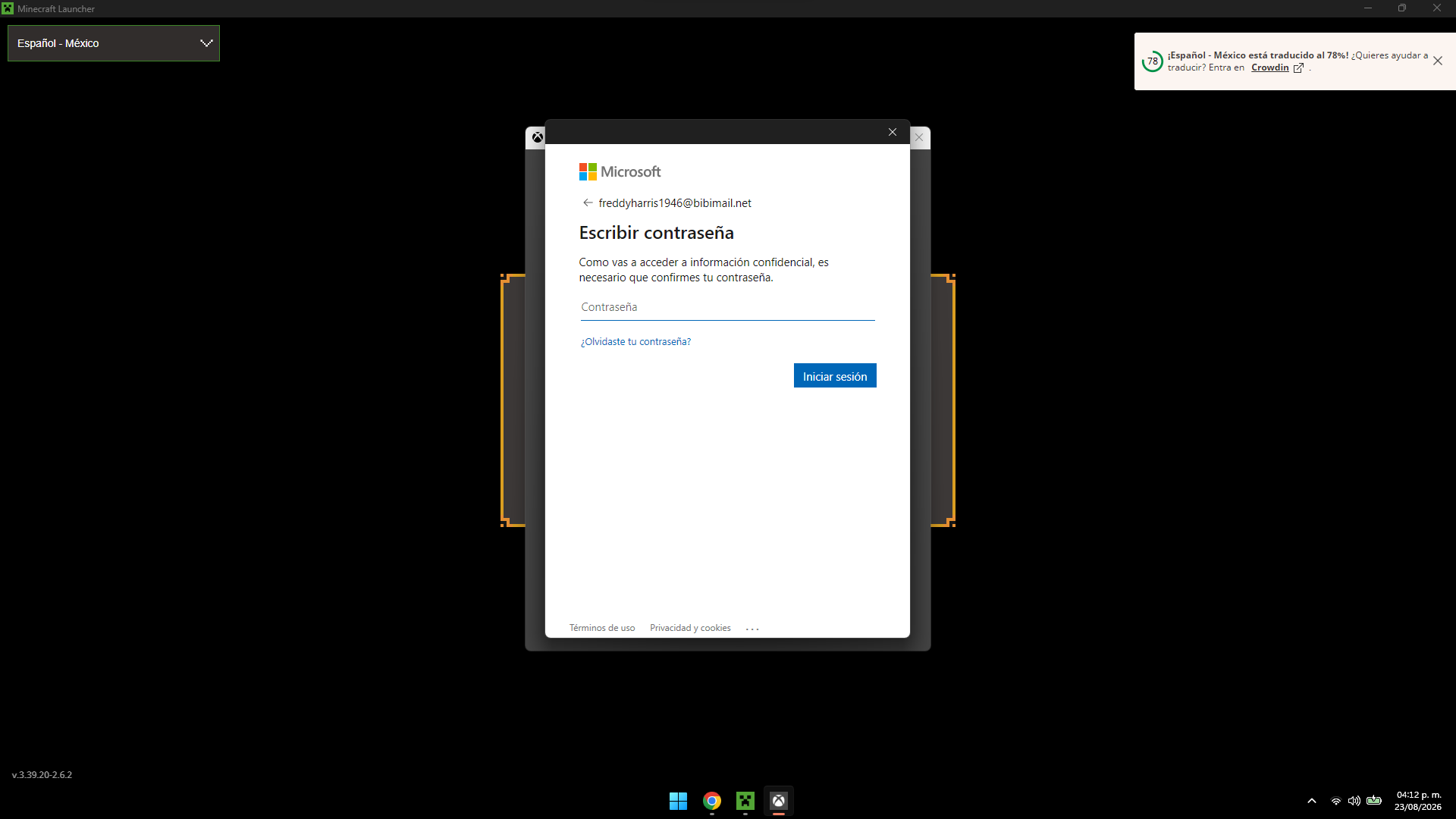Open the Windows Start menu
The image size is (1456, 819).
678,801
